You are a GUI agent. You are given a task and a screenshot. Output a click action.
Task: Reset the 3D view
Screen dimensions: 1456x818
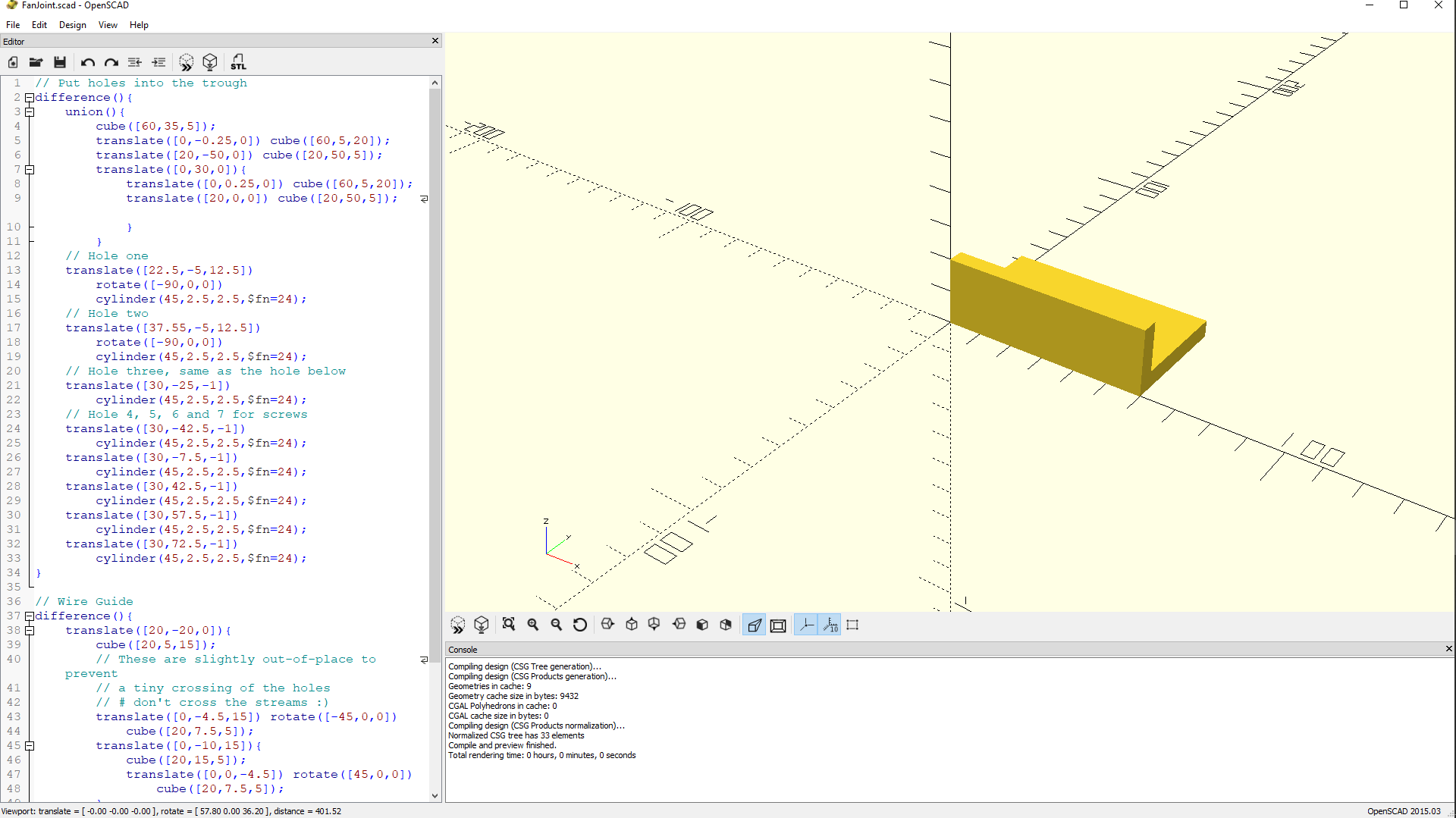coord(580,625)
